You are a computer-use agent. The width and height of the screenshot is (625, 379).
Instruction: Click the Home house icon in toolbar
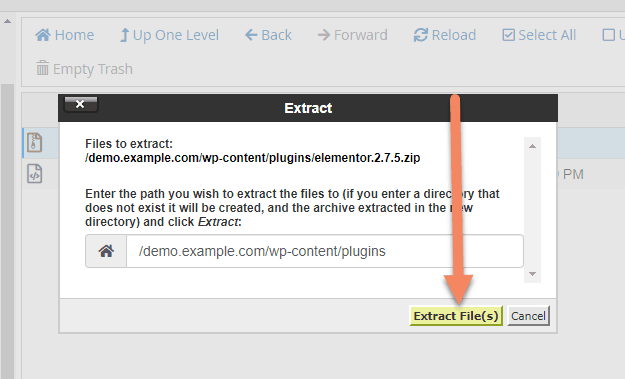pyautogui.click(x=43, y=35)
